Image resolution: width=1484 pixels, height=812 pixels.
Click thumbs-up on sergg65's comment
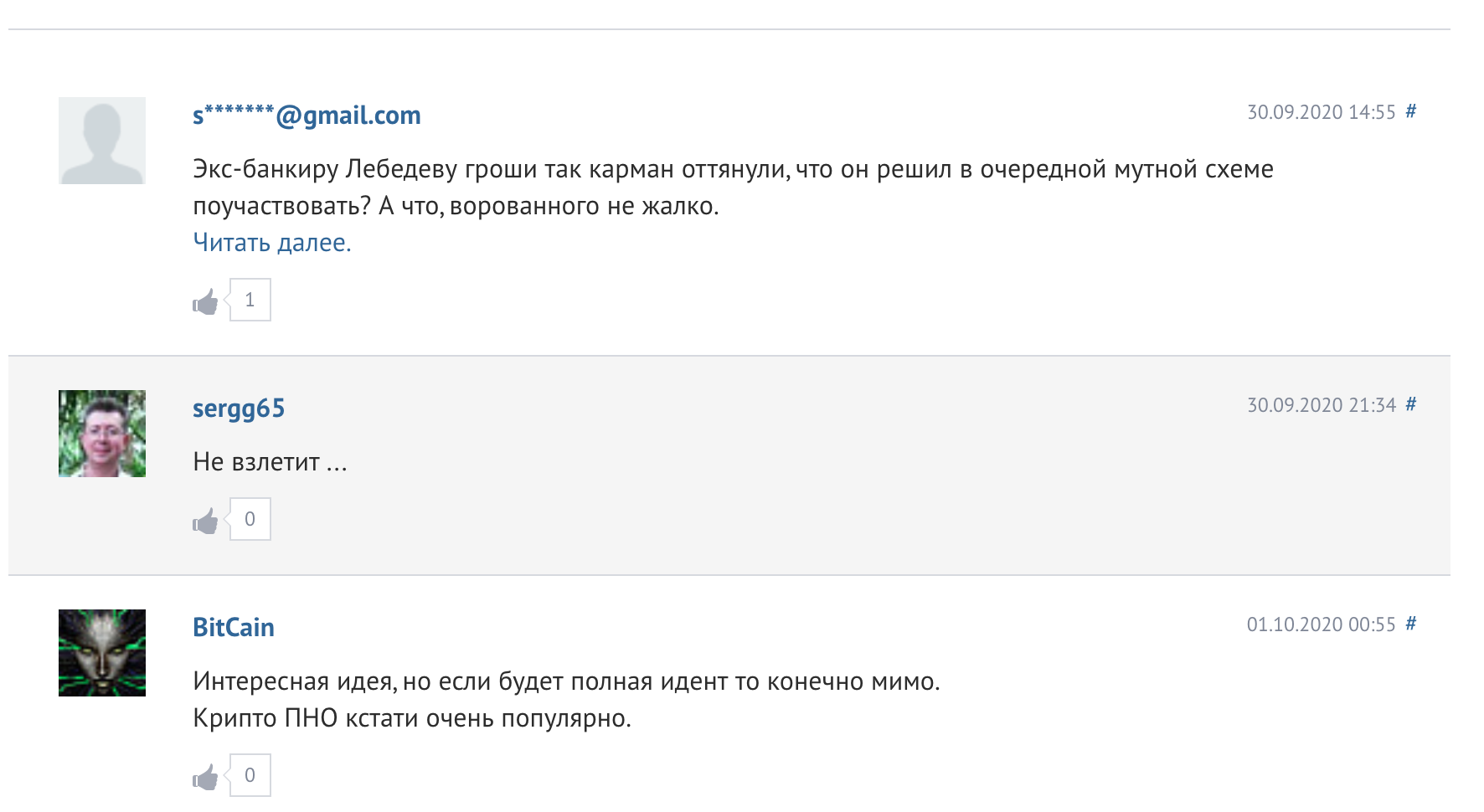pos(205,521)
